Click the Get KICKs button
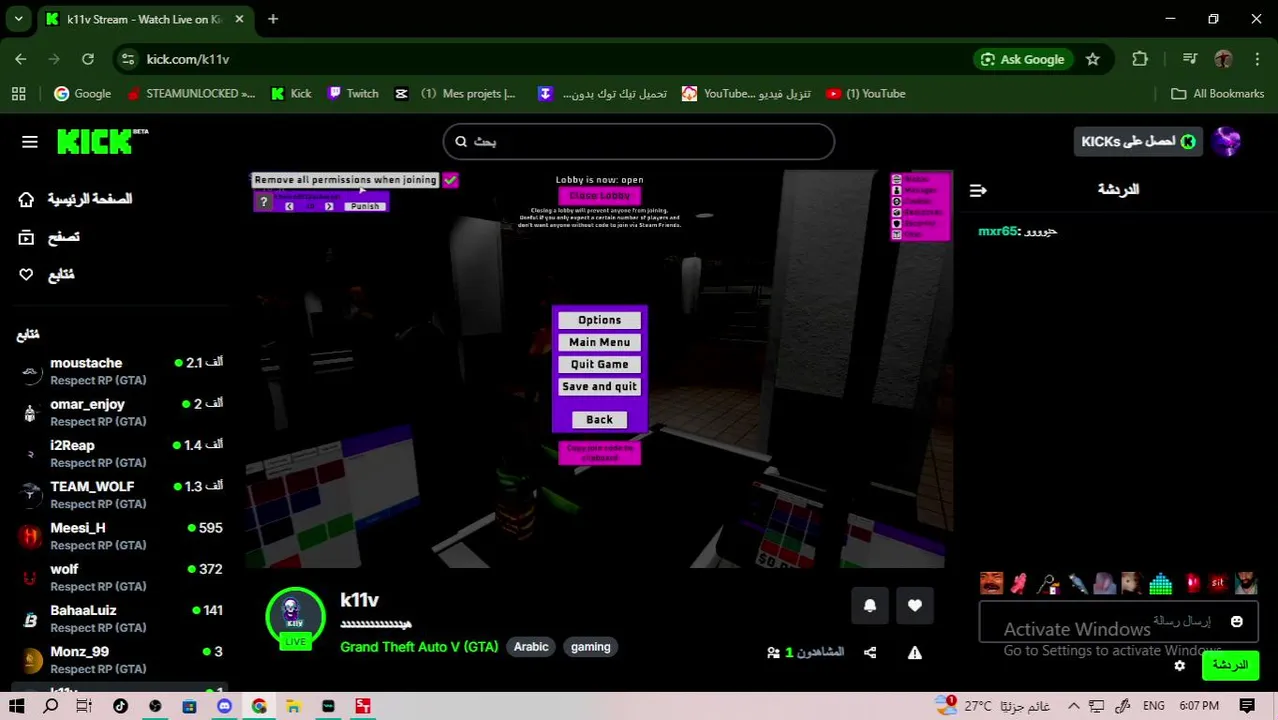The image size is (1278, 720). 1137,141
